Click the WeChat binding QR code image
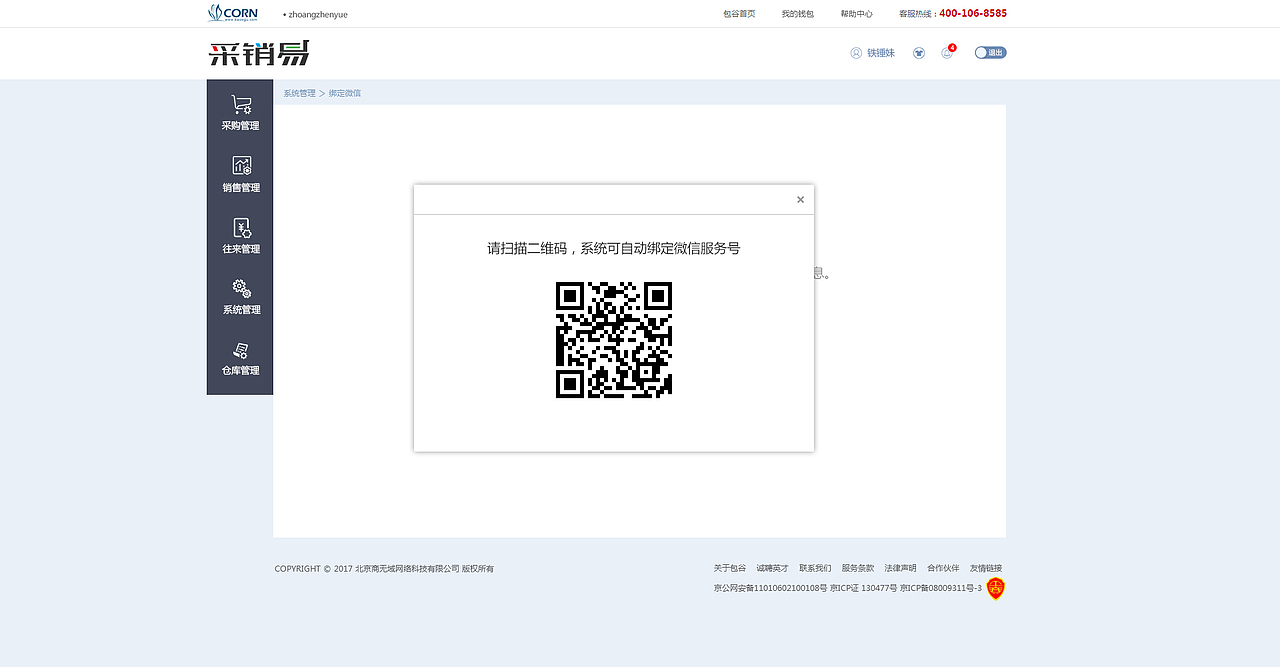The width and height of the screenshot is (1280, 667). [x=613, y=340]
